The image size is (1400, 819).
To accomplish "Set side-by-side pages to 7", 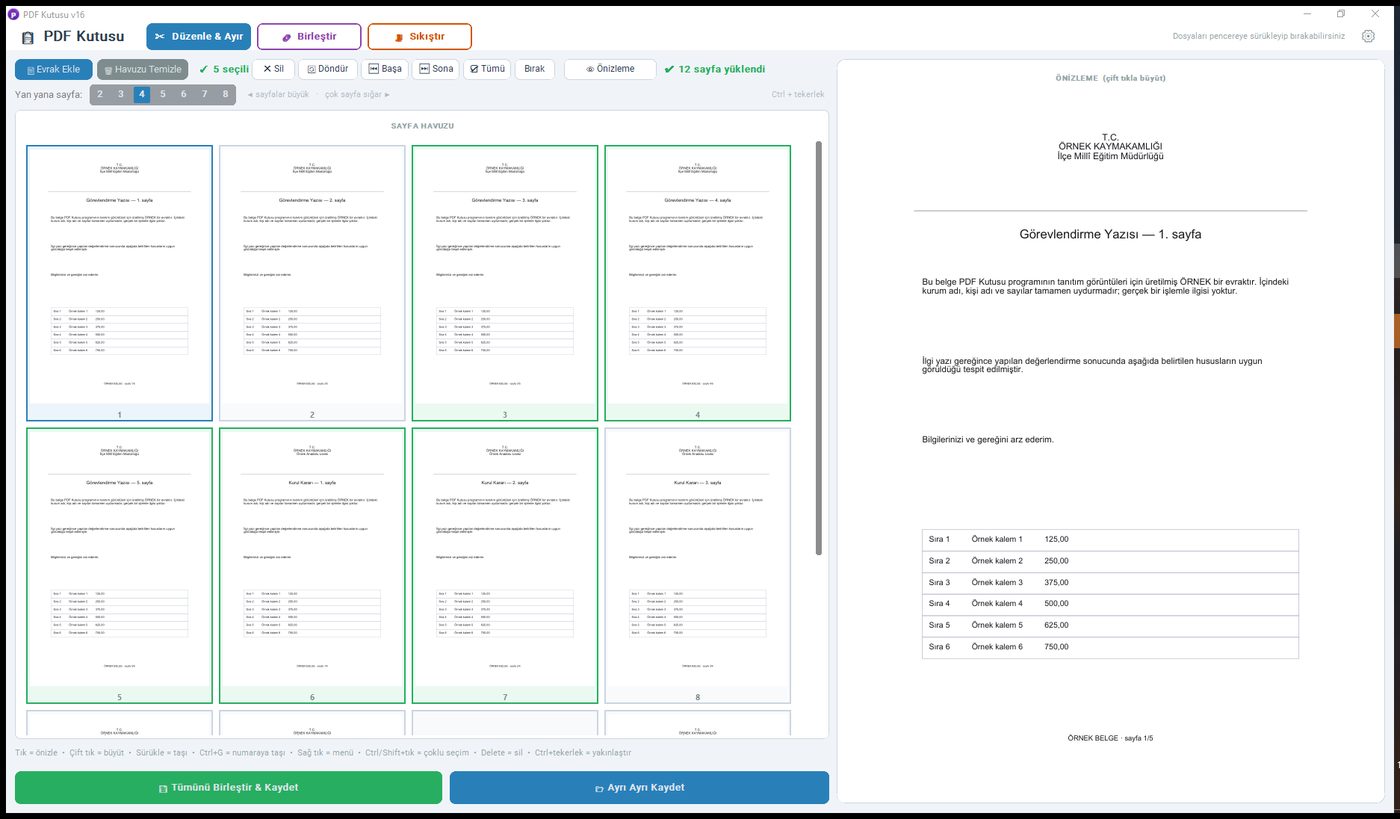I will coord(205,94).
